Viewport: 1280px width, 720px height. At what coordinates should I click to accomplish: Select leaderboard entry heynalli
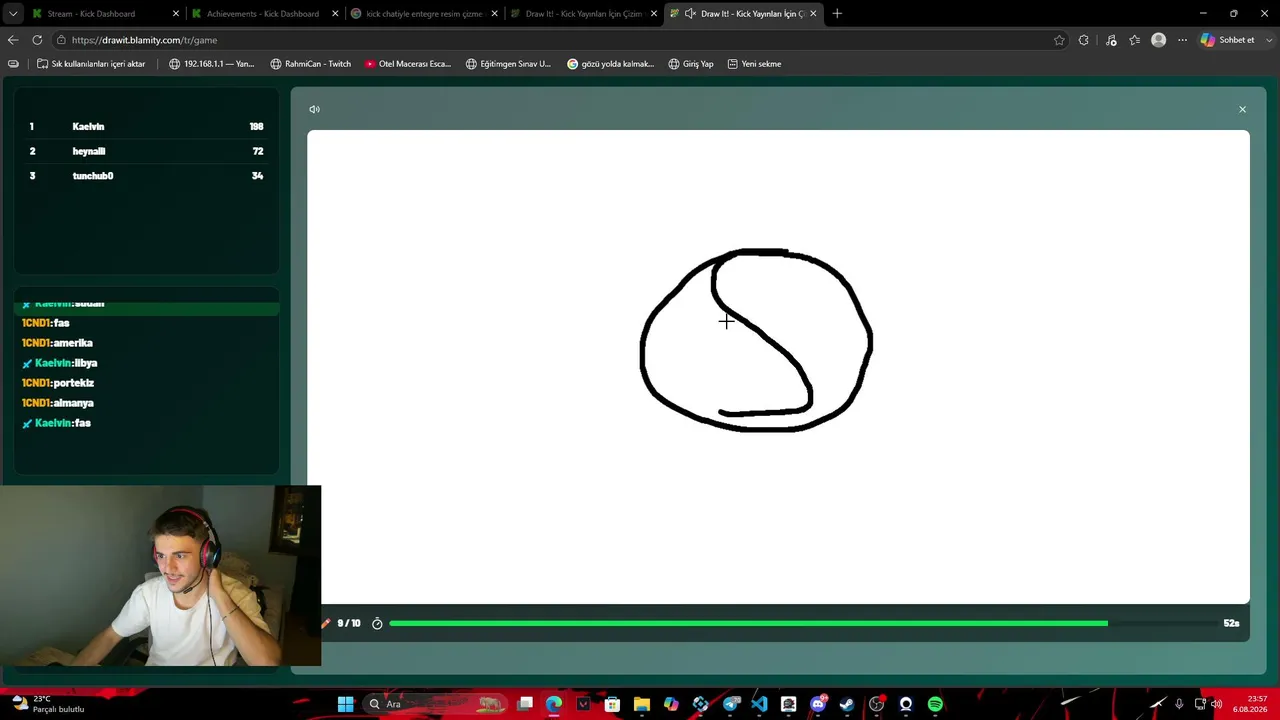coord(146,151)
